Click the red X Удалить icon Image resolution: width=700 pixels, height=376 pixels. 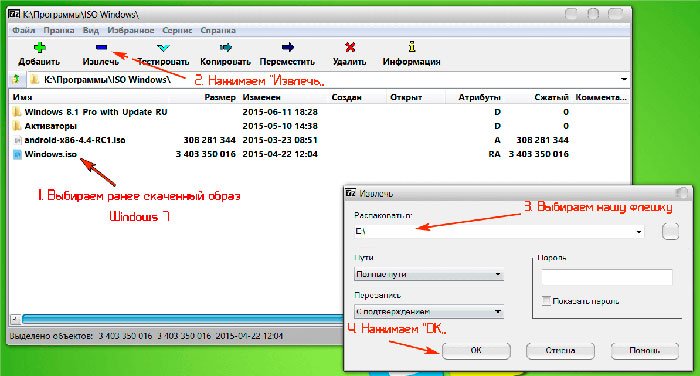tap(350, 47)
